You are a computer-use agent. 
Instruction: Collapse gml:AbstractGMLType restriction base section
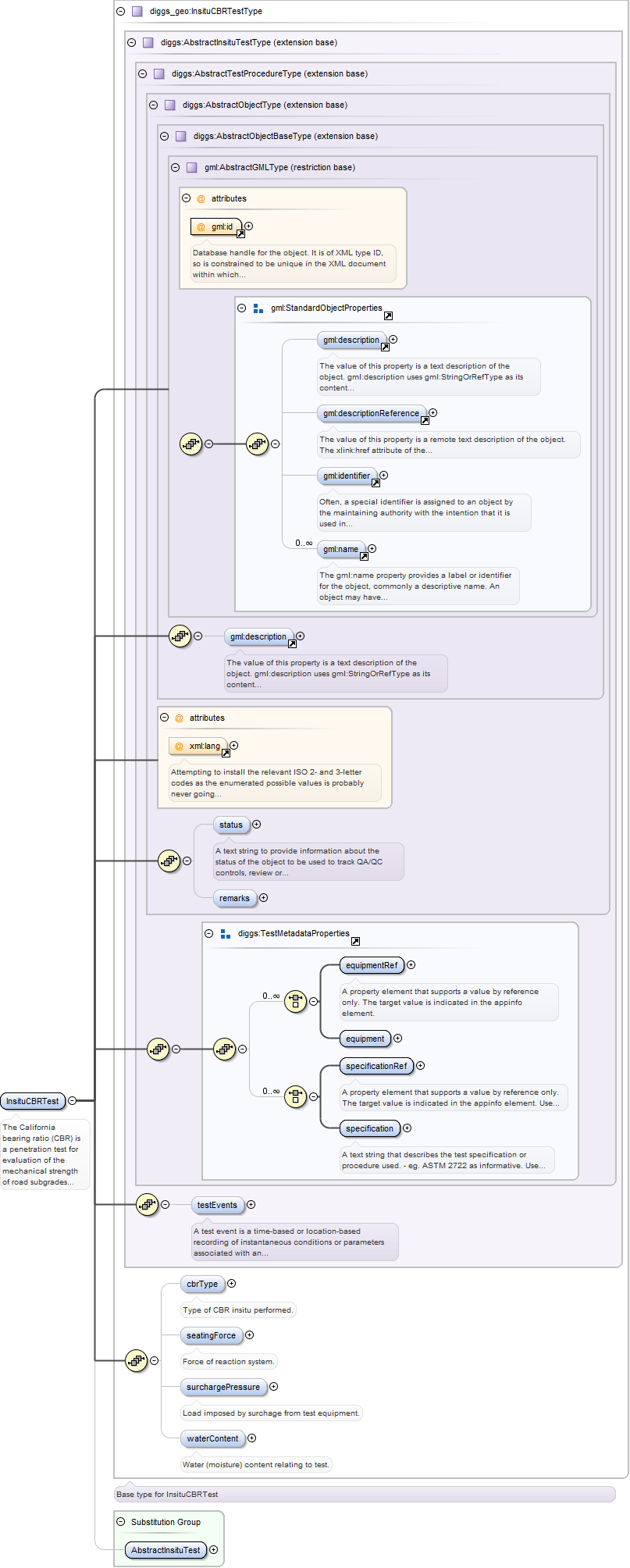(175, 167)
